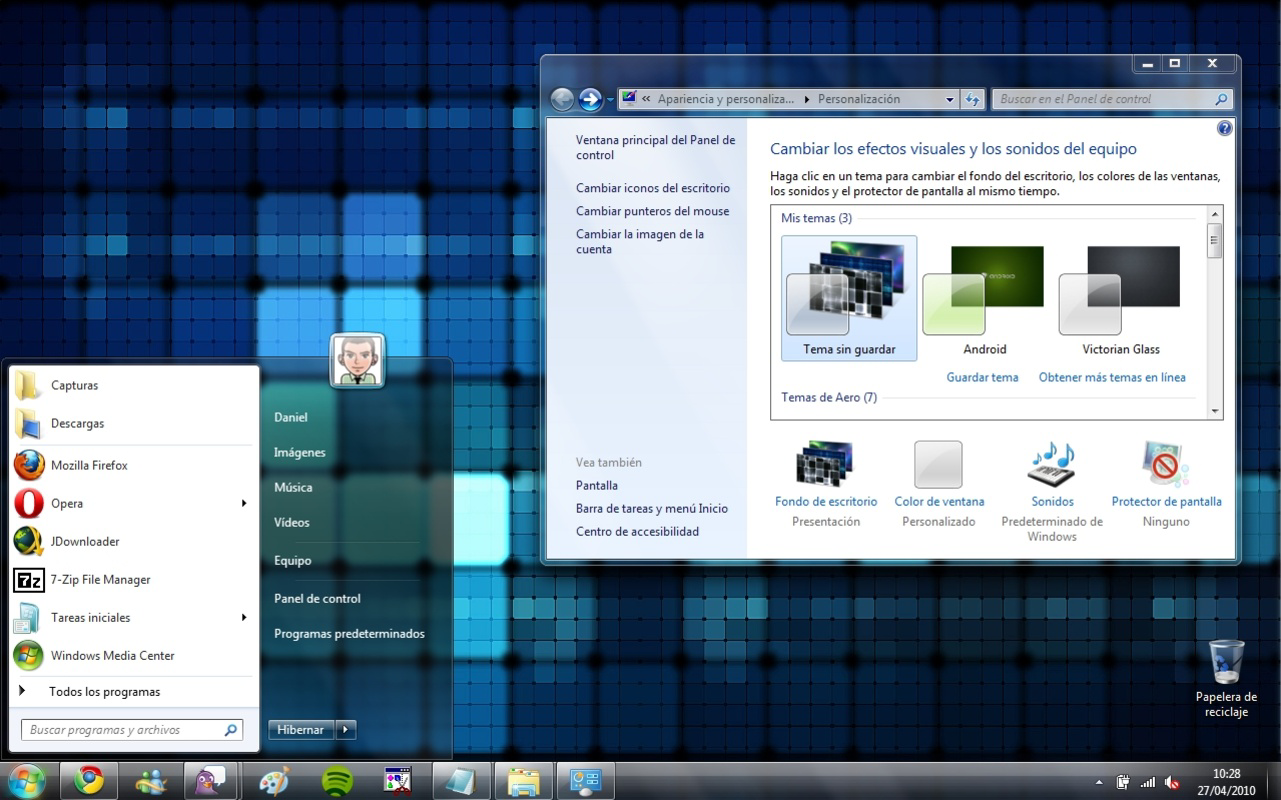Open Color de ventana settings
Image resolution: width=1281 pixels, height=800 pixels.
938,465
